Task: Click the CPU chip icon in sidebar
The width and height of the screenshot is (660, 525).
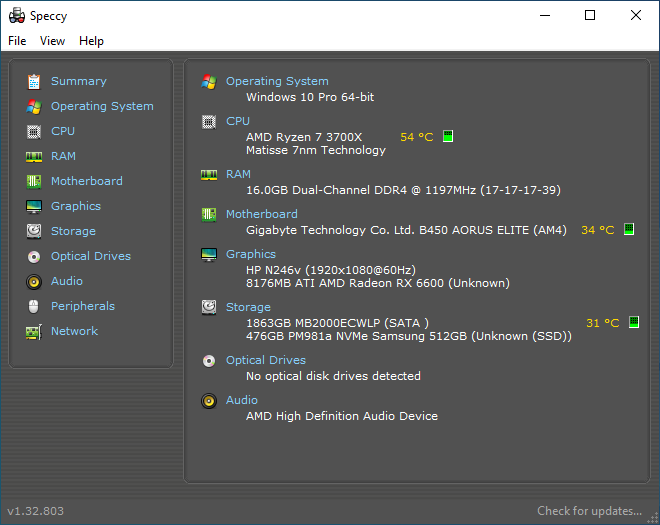Action: pos(34,132)
